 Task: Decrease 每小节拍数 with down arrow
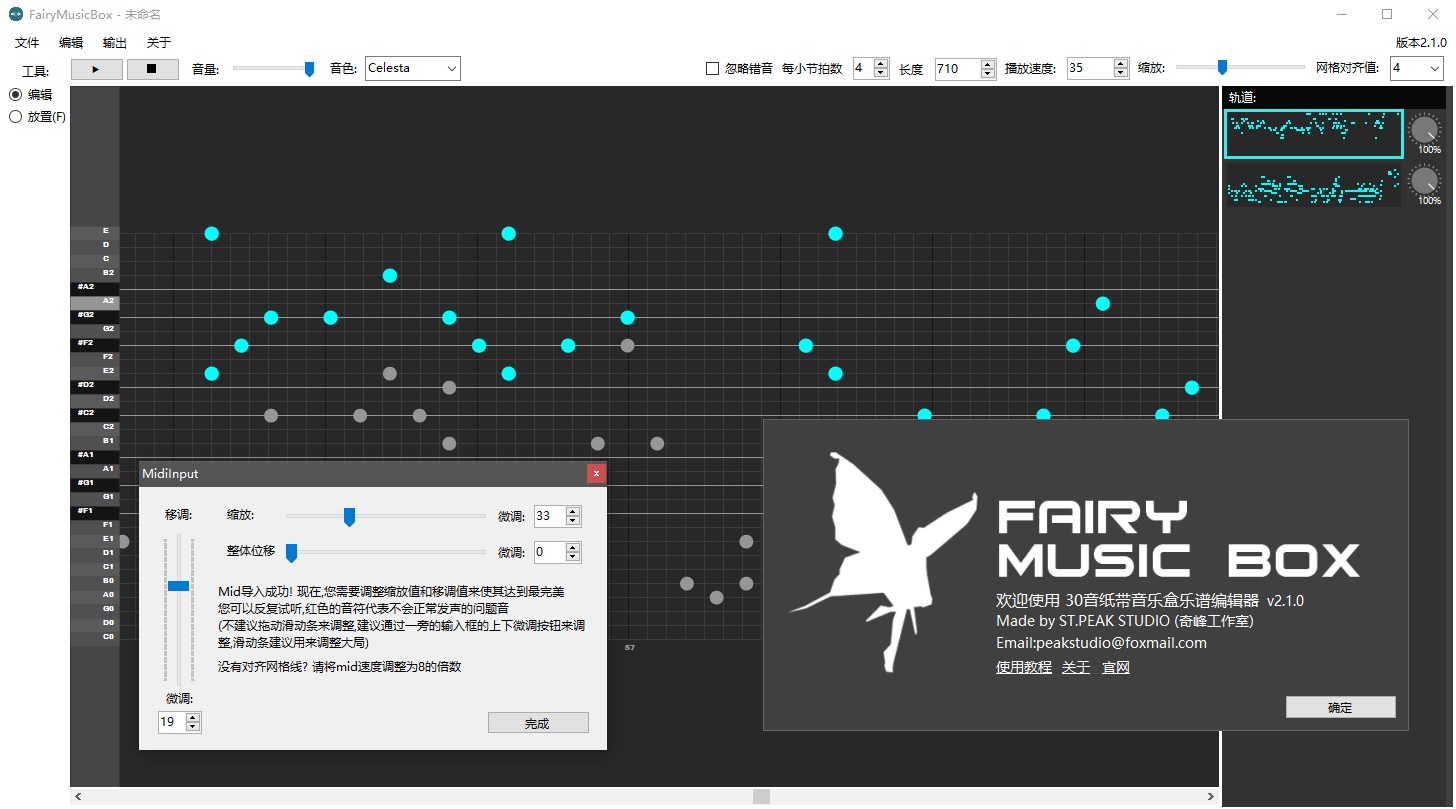[x=881, y=74]
